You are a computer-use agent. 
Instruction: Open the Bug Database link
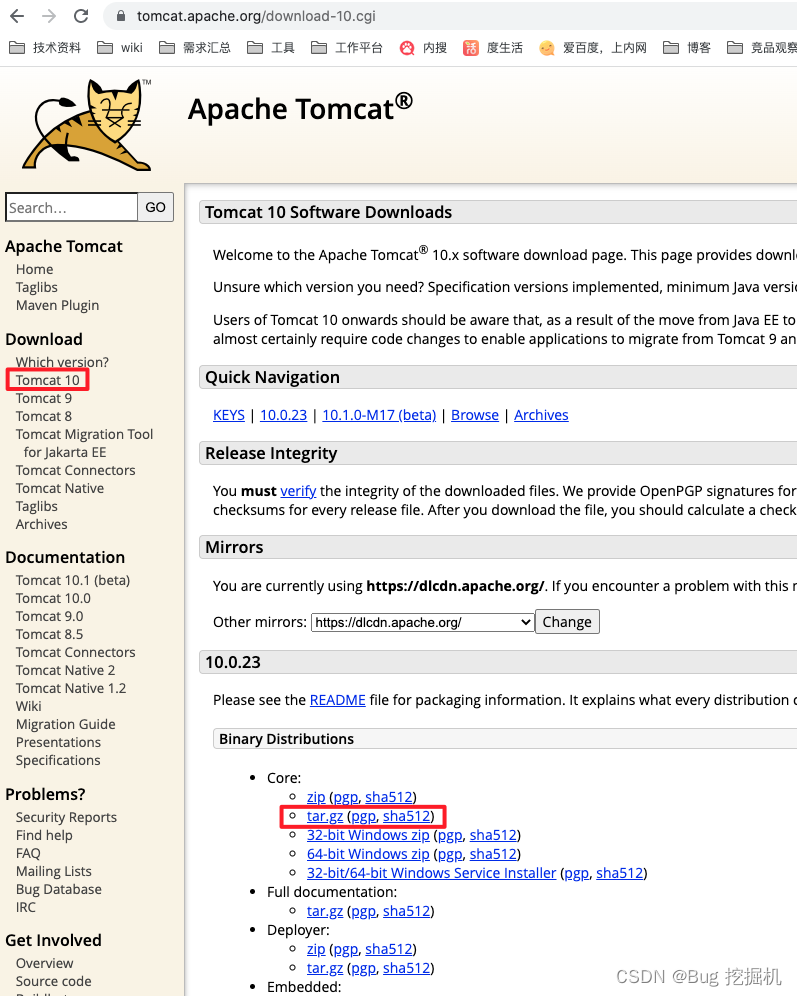[58, 889]
